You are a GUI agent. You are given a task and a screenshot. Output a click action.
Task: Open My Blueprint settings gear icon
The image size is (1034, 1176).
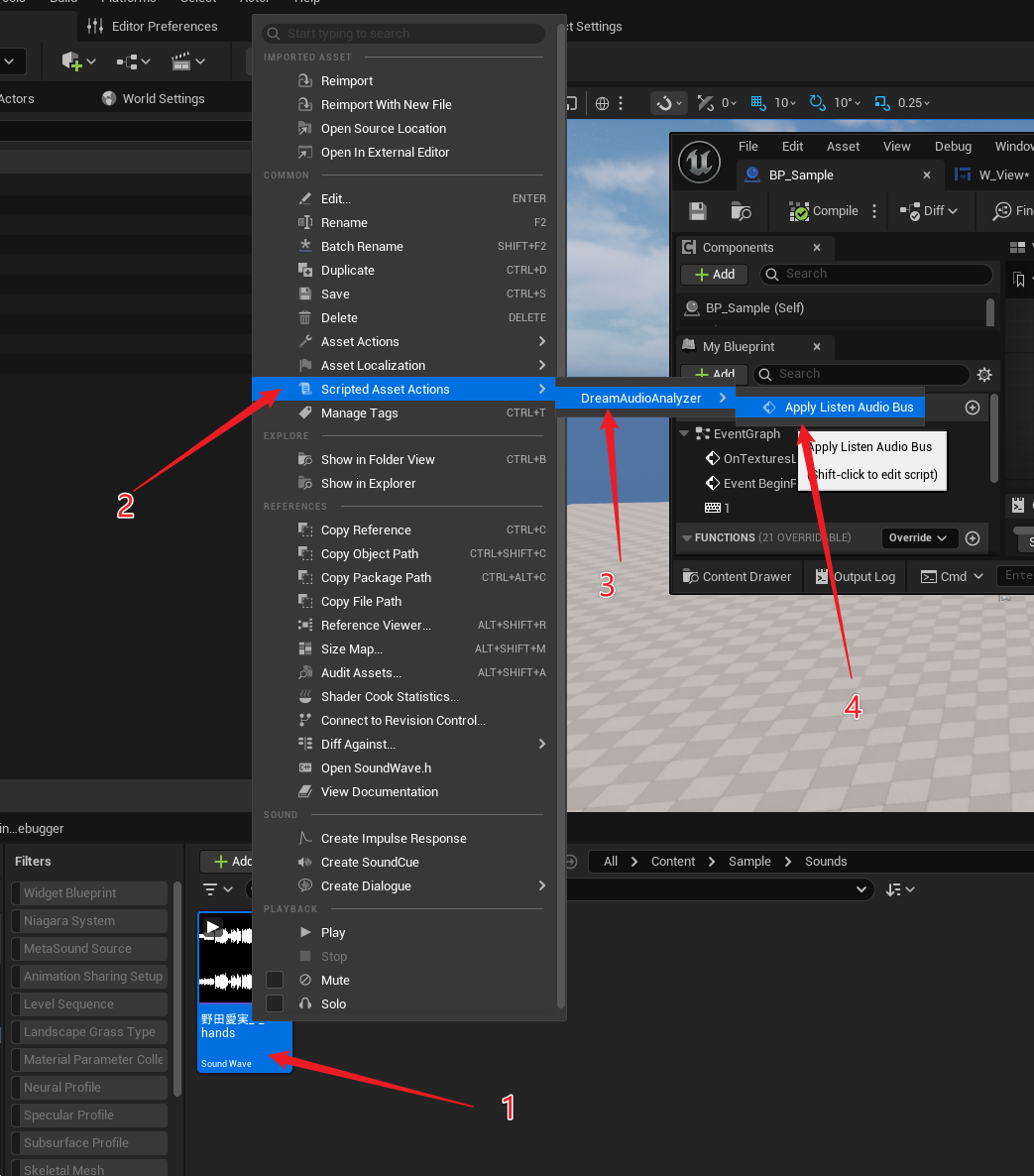[983, 375]
